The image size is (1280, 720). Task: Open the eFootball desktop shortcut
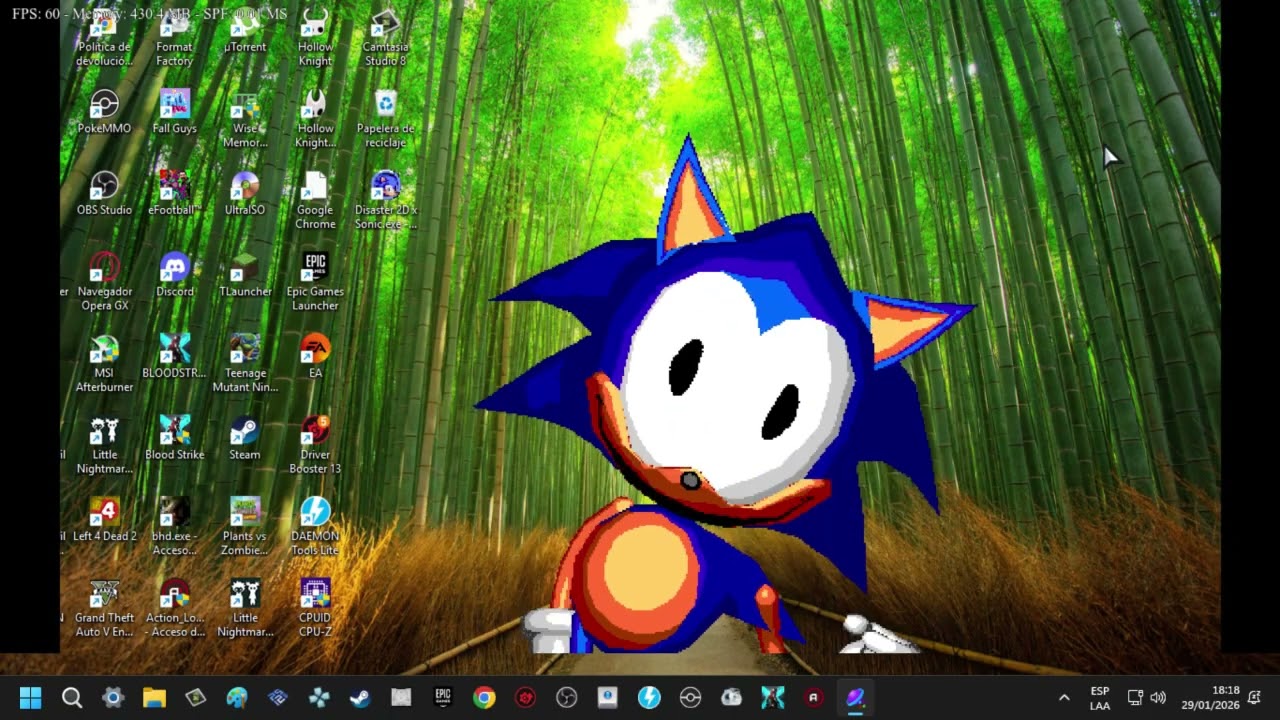174,193
